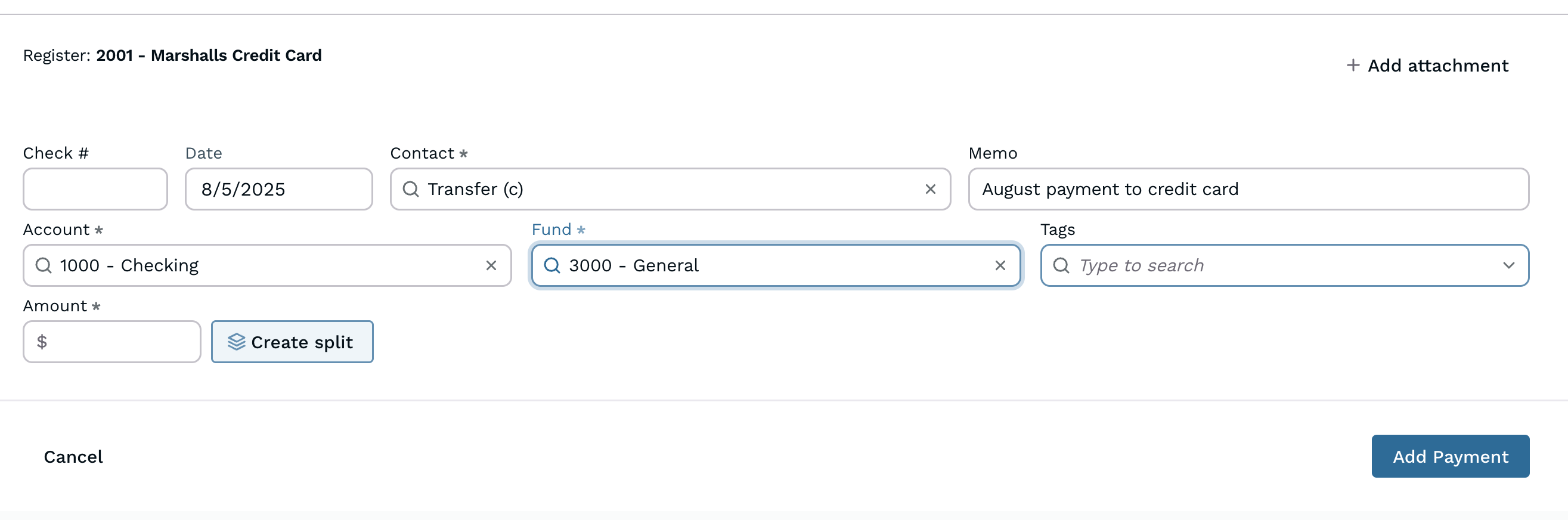Click the Add attachment link
The image size is (1568, 520).
pos(1437,65)
